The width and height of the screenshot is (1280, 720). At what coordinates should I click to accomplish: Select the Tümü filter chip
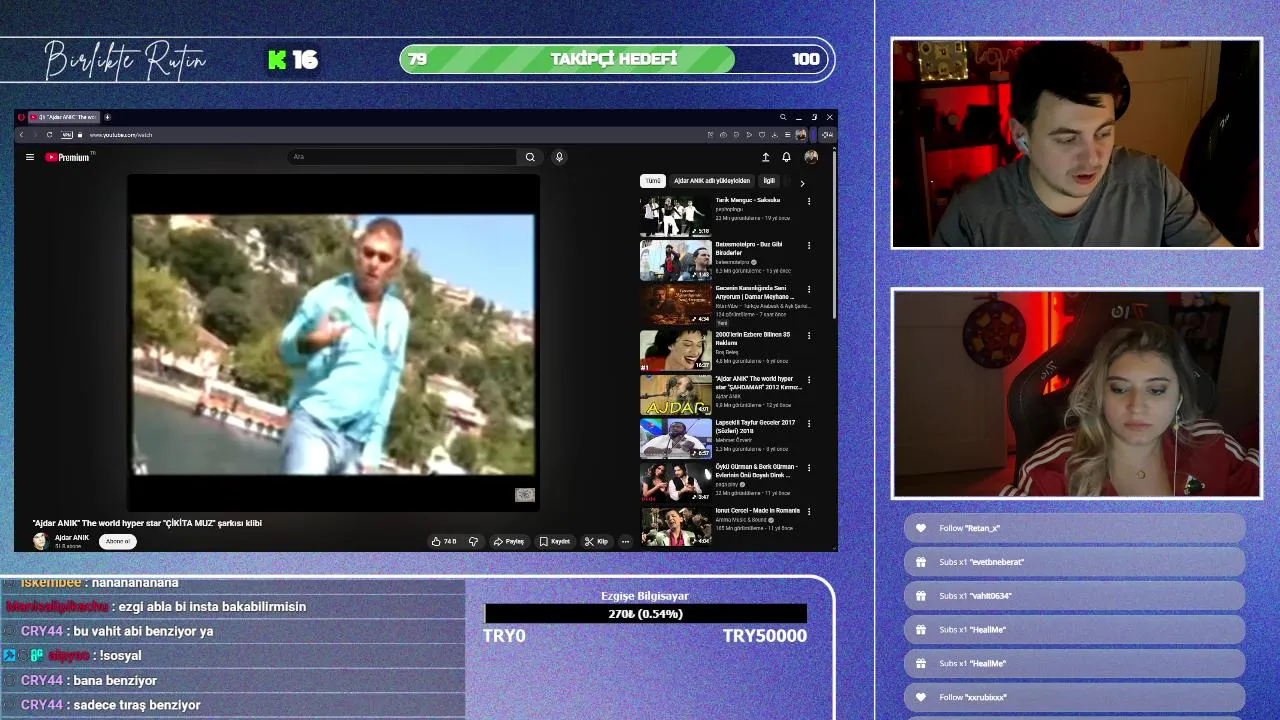(653, 181)
